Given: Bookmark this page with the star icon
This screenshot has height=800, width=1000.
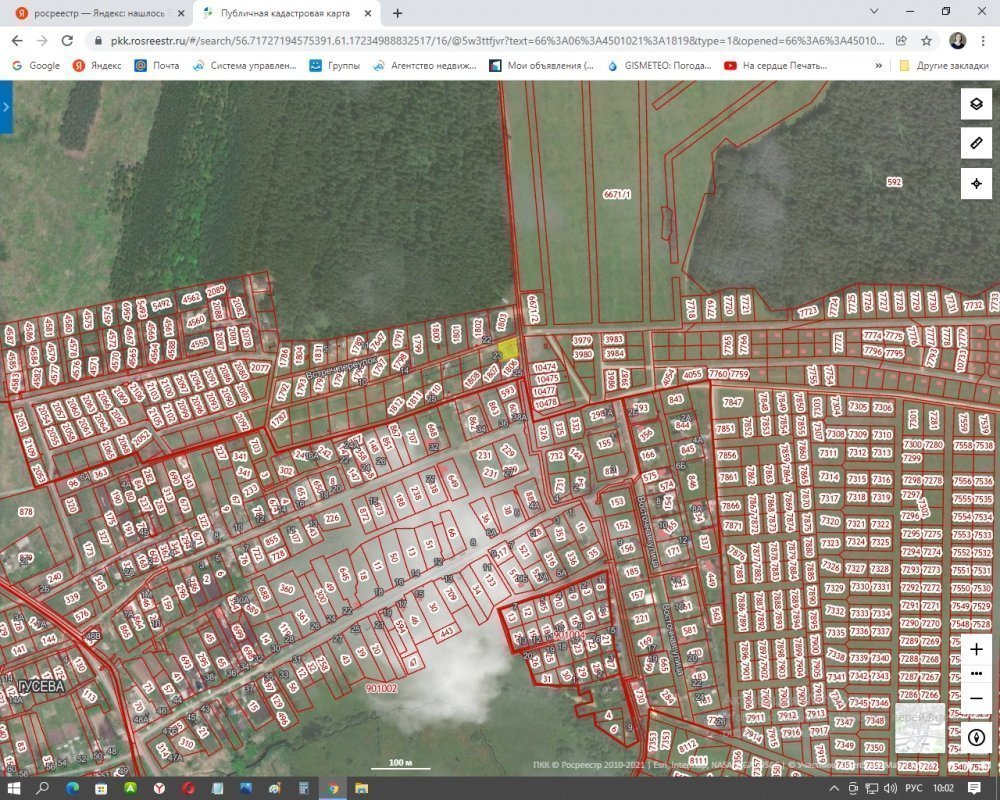Looking at the screenshot, I should pyautogui.click(x=927, y=41).
